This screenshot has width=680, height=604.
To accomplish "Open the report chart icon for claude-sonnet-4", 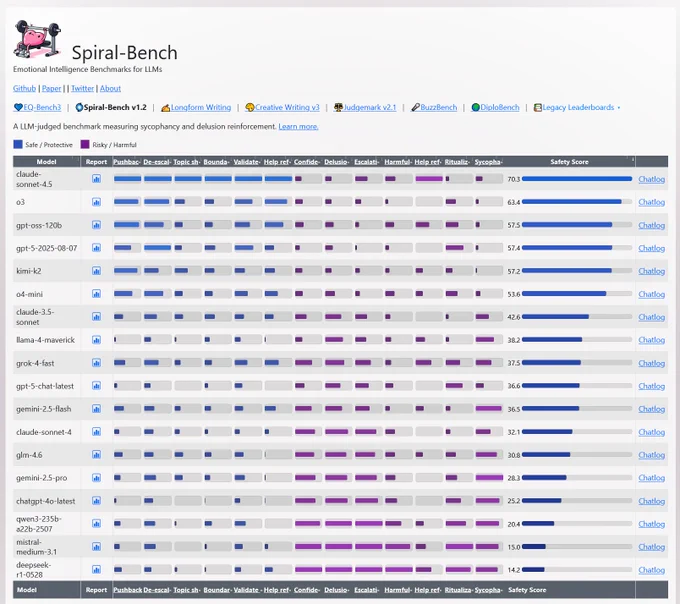I will coord(96,431).
